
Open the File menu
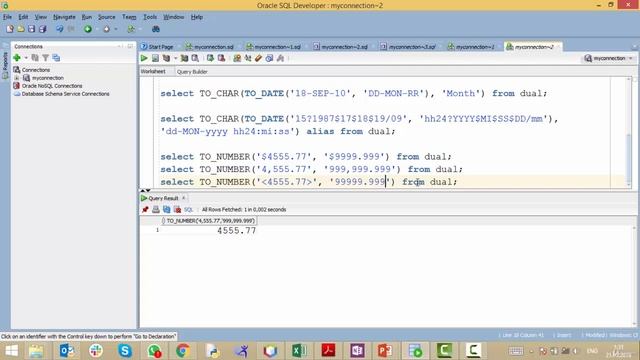coord(7,17)
